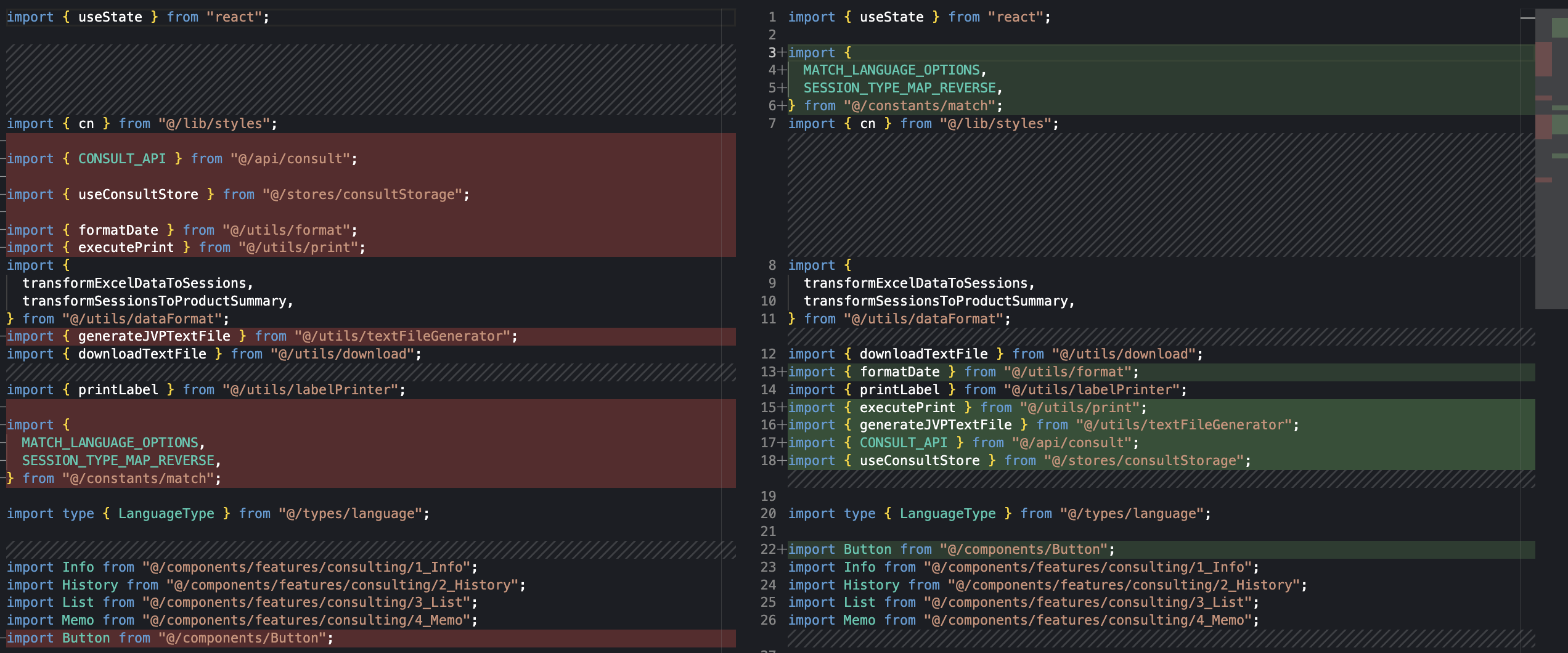Click the plus marker beside line 18

782,461
